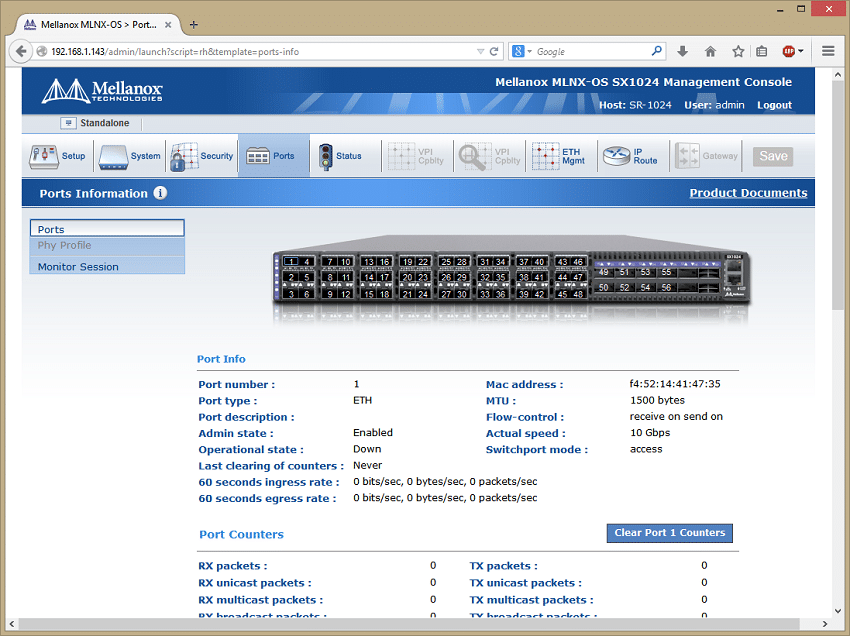Click the address bar URL field
The height and width of the screenshot is (636, 850).
pos(260,52)
